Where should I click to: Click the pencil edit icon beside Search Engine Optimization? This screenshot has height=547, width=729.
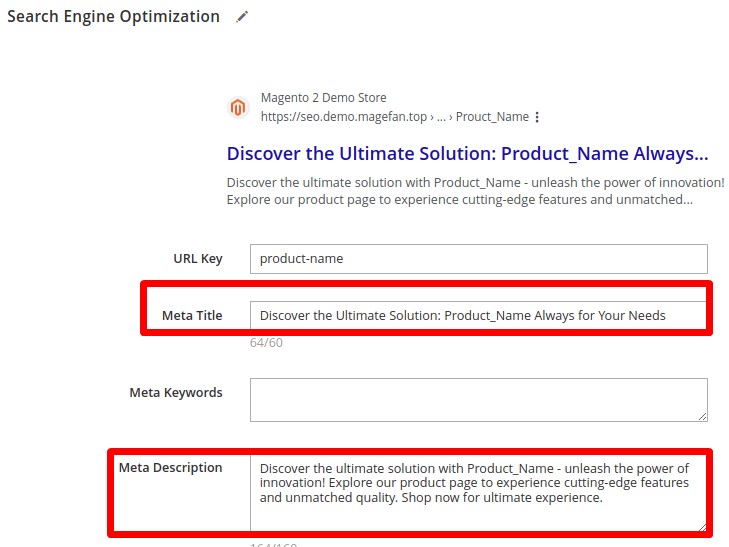coord(242,17)
